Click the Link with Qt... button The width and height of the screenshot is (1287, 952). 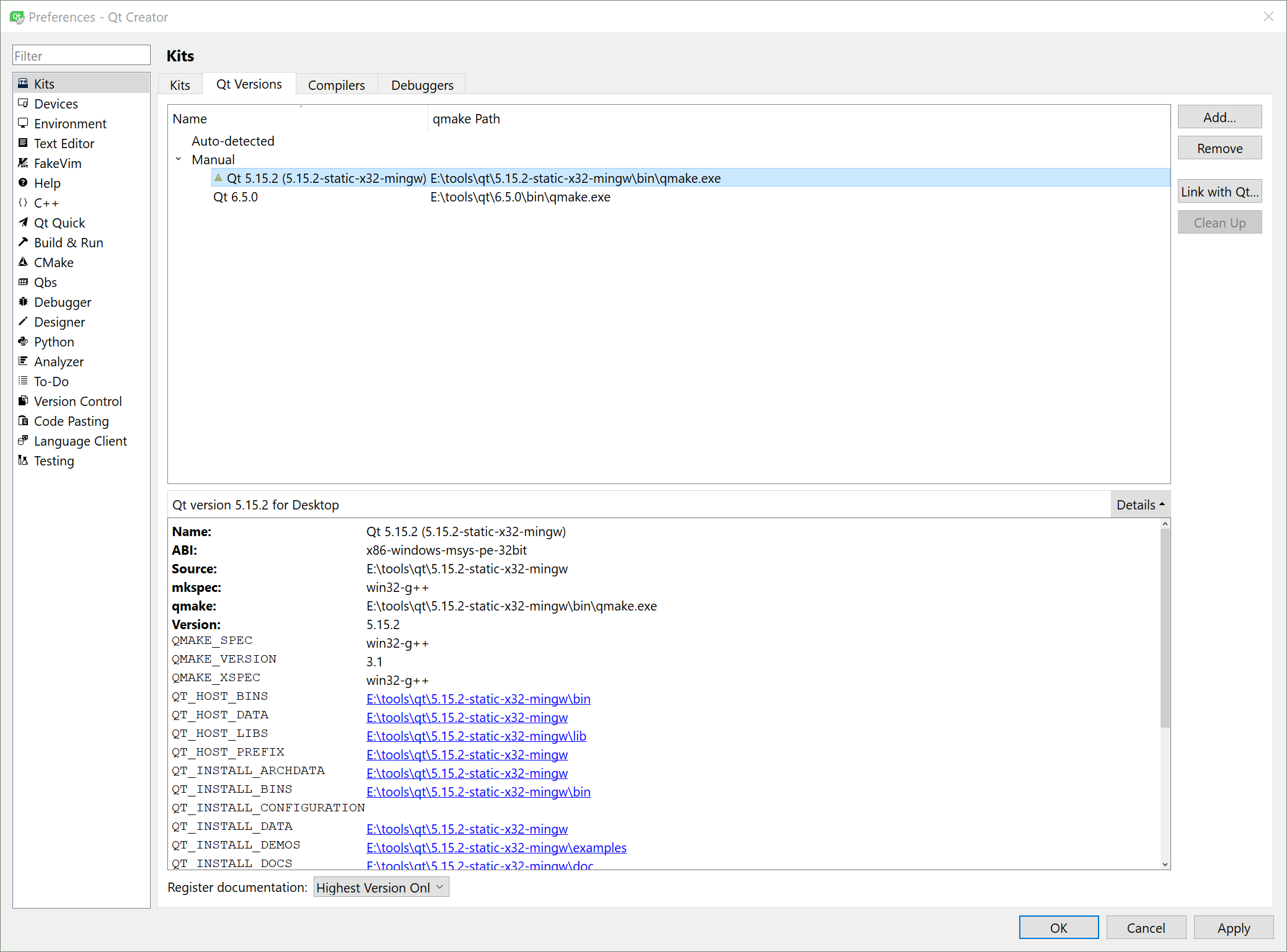1219,192
